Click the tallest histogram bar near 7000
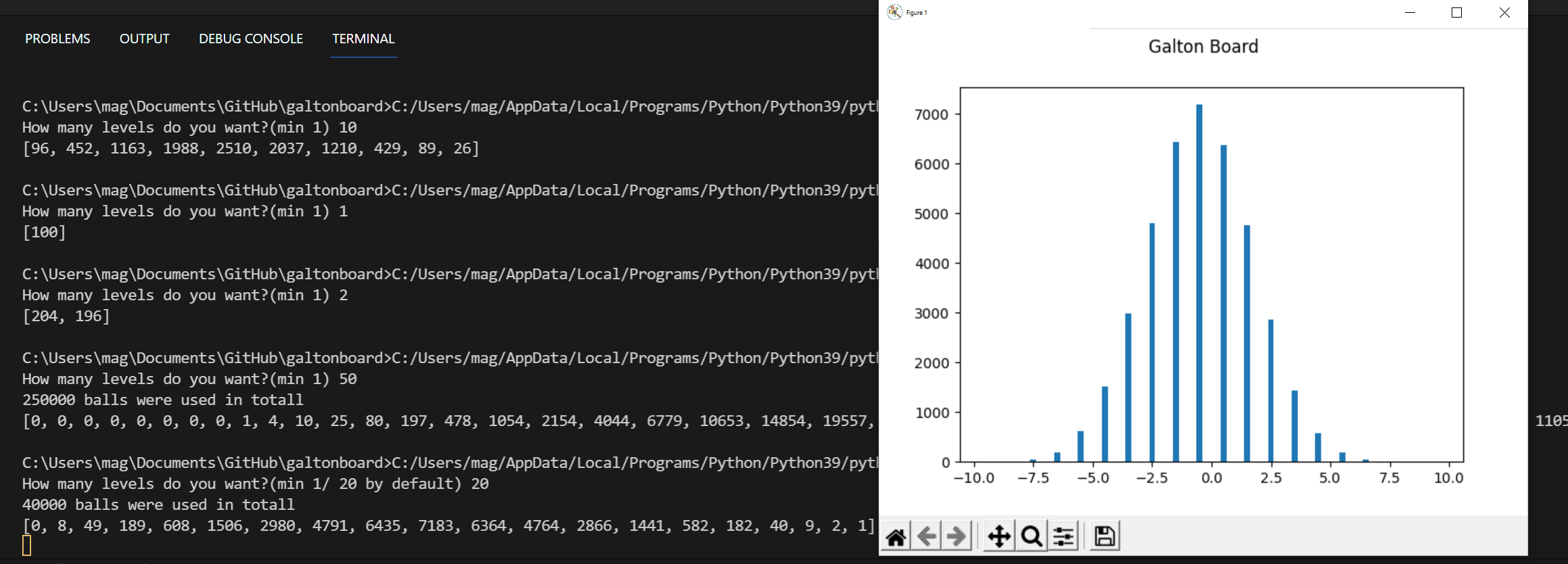The height and width of the screenshot is (564, 1568). (x=1199, y=283)
